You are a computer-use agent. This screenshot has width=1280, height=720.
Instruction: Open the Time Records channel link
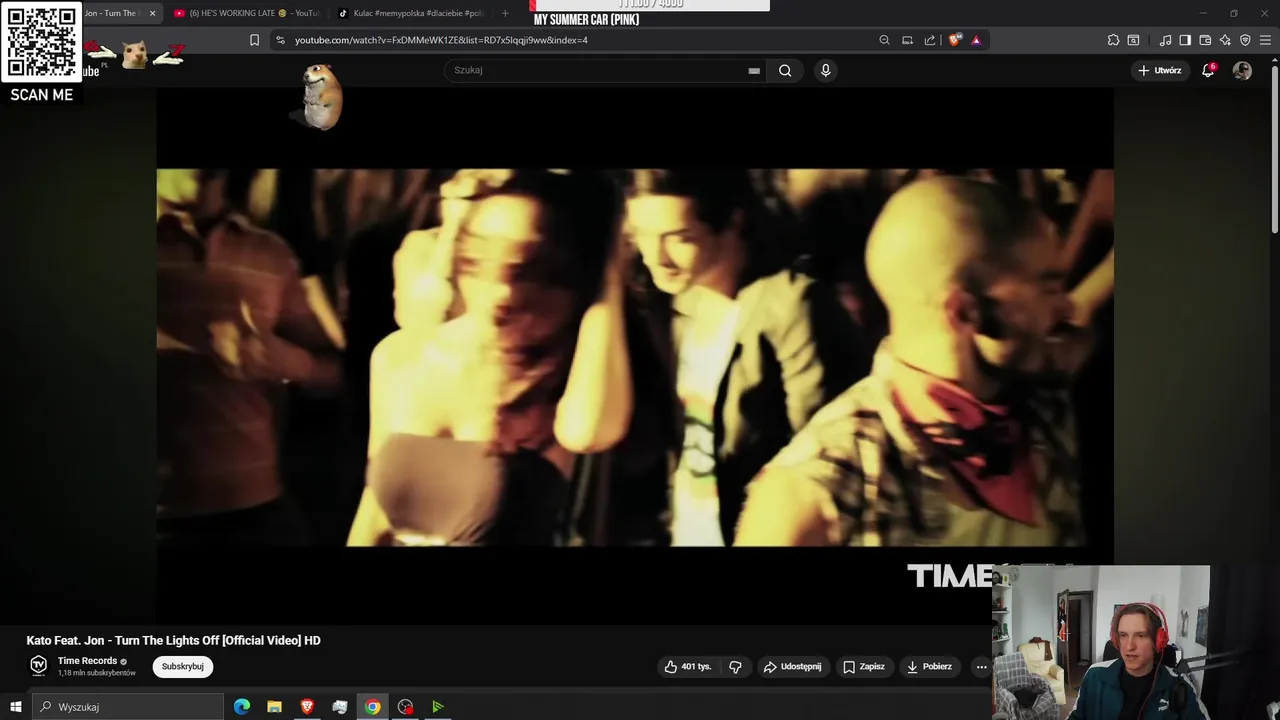point(87,661)
